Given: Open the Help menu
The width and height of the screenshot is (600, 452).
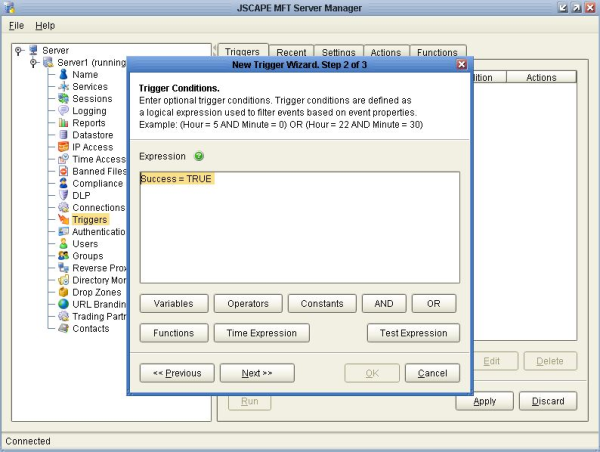Looking at the screenshot, I should (x=46, y=25).
